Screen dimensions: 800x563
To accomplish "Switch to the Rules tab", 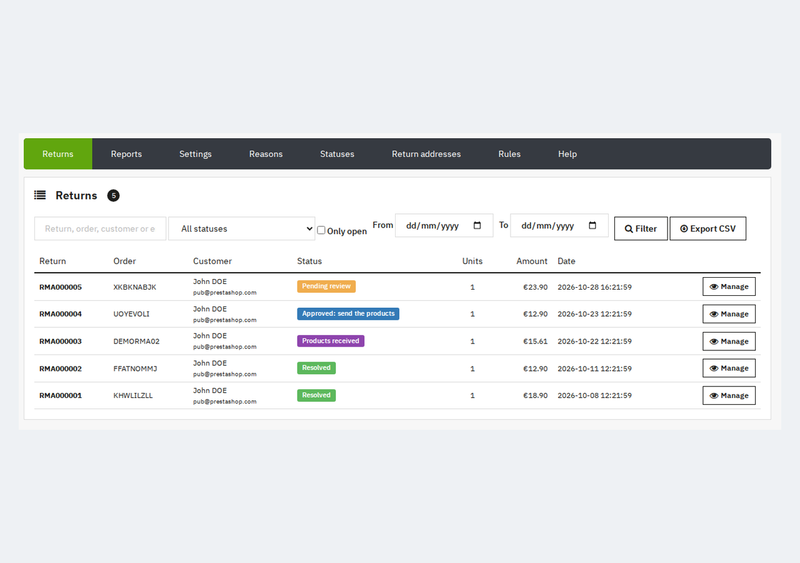I will click(509, 154).
